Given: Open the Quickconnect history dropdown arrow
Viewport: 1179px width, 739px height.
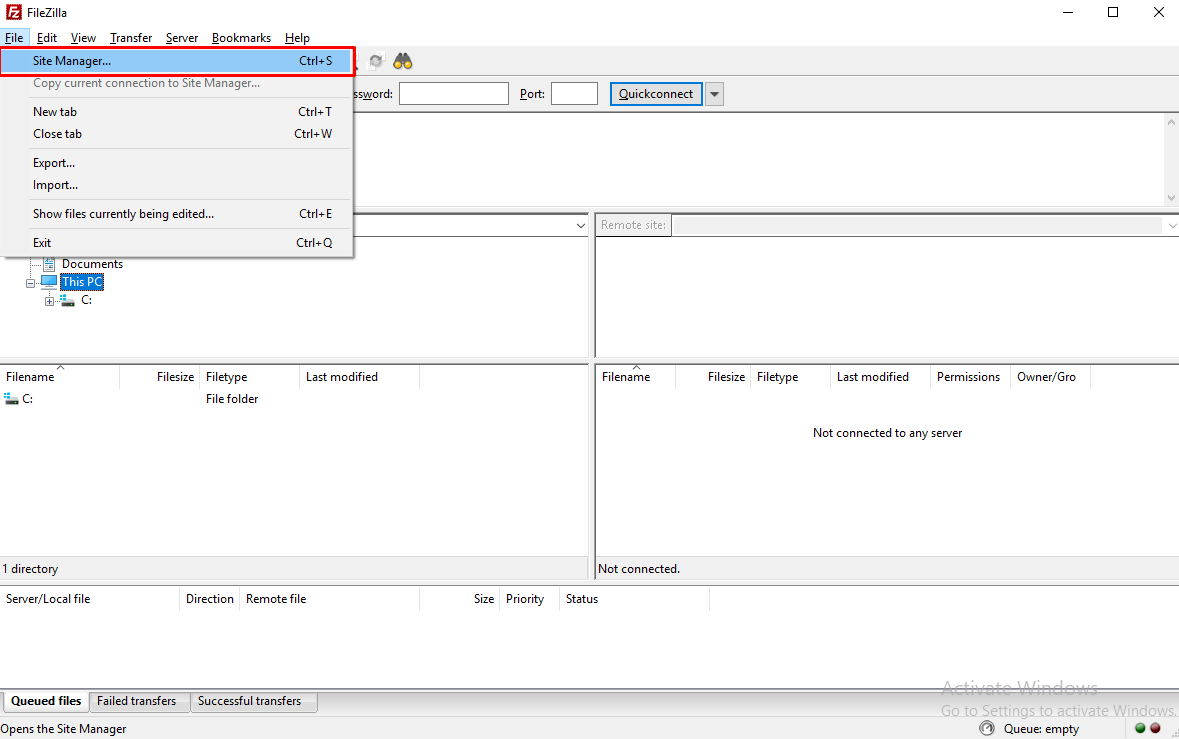Looking at the screenshot, I should click(714, 94).
